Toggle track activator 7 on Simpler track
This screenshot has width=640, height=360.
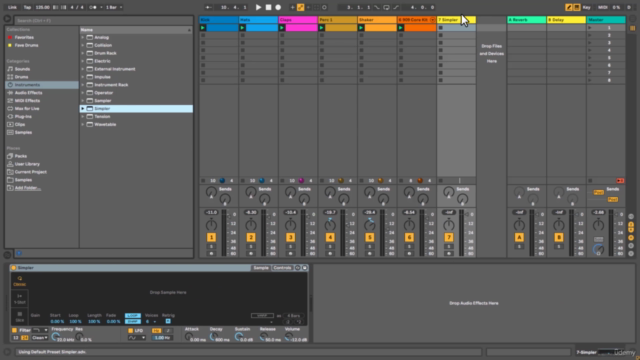point(449,237)
